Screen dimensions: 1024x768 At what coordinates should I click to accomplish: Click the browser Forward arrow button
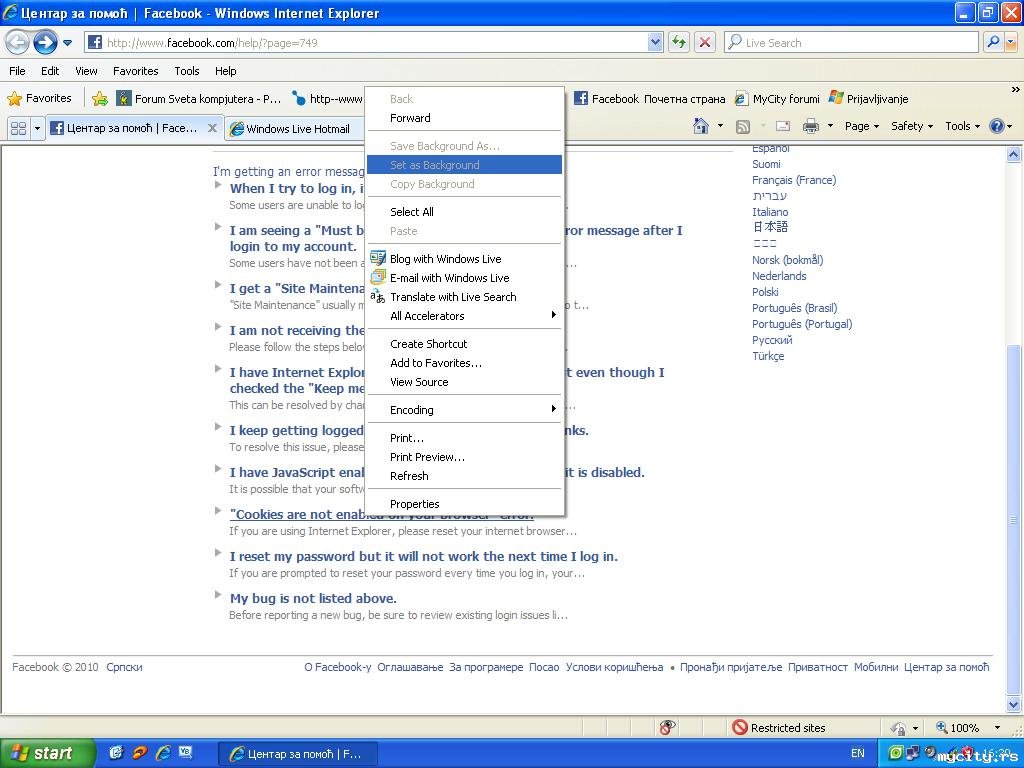(x=45, y=42)
